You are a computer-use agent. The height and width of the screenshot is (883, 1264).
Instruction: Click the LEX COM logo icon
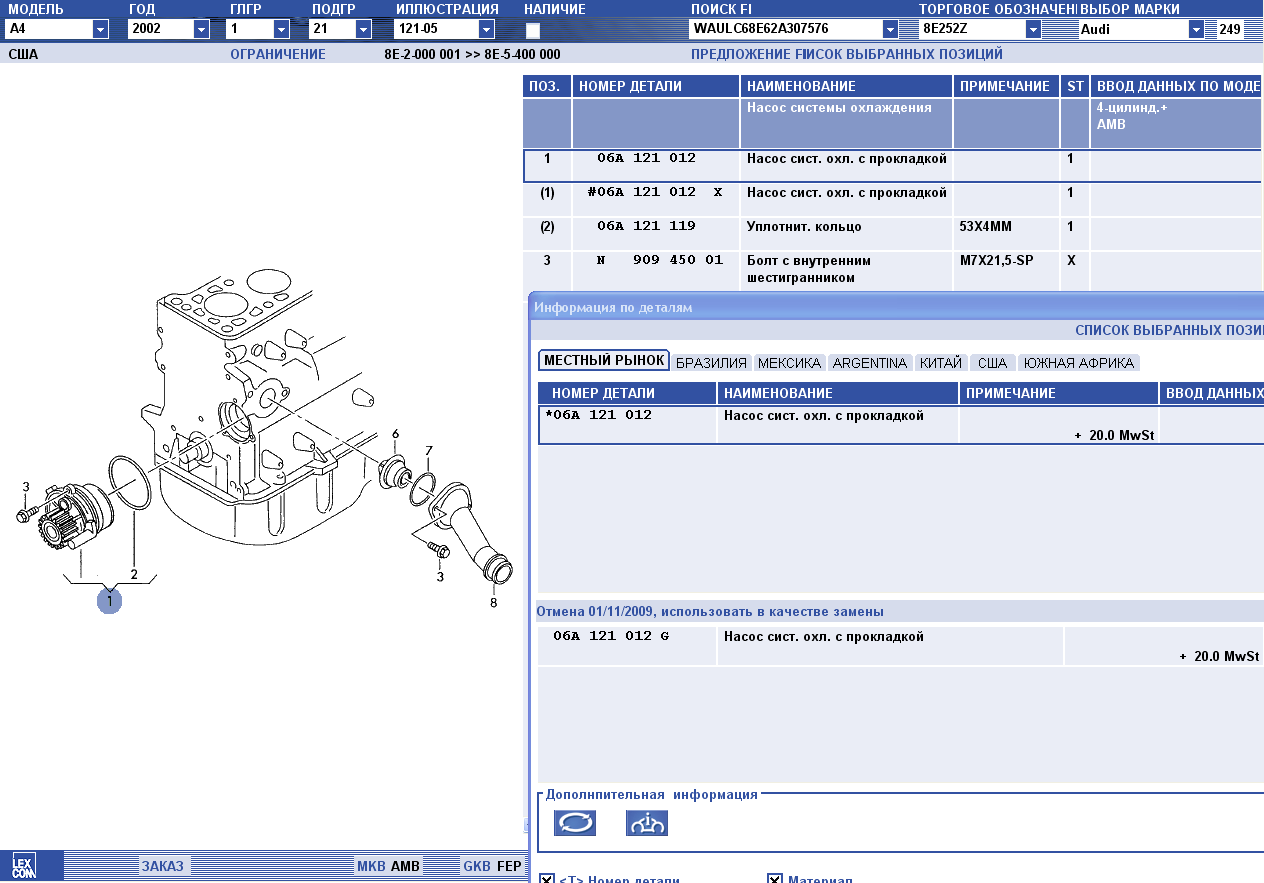point(24,865)
